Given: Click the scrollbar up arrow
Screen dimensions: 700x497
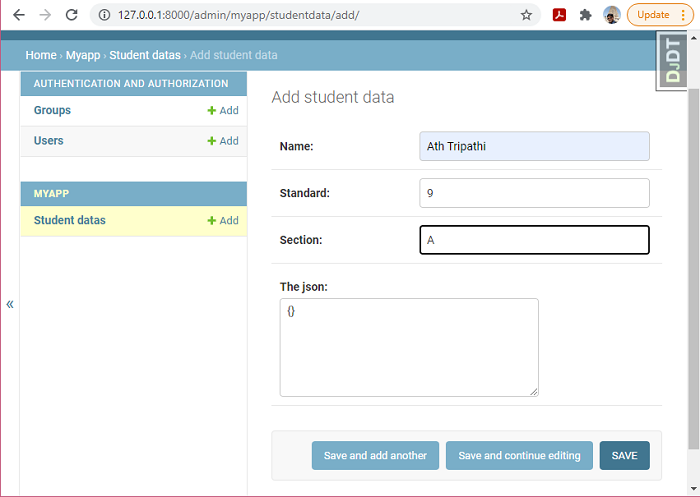Looking at the screenshot, I should 693,38.
